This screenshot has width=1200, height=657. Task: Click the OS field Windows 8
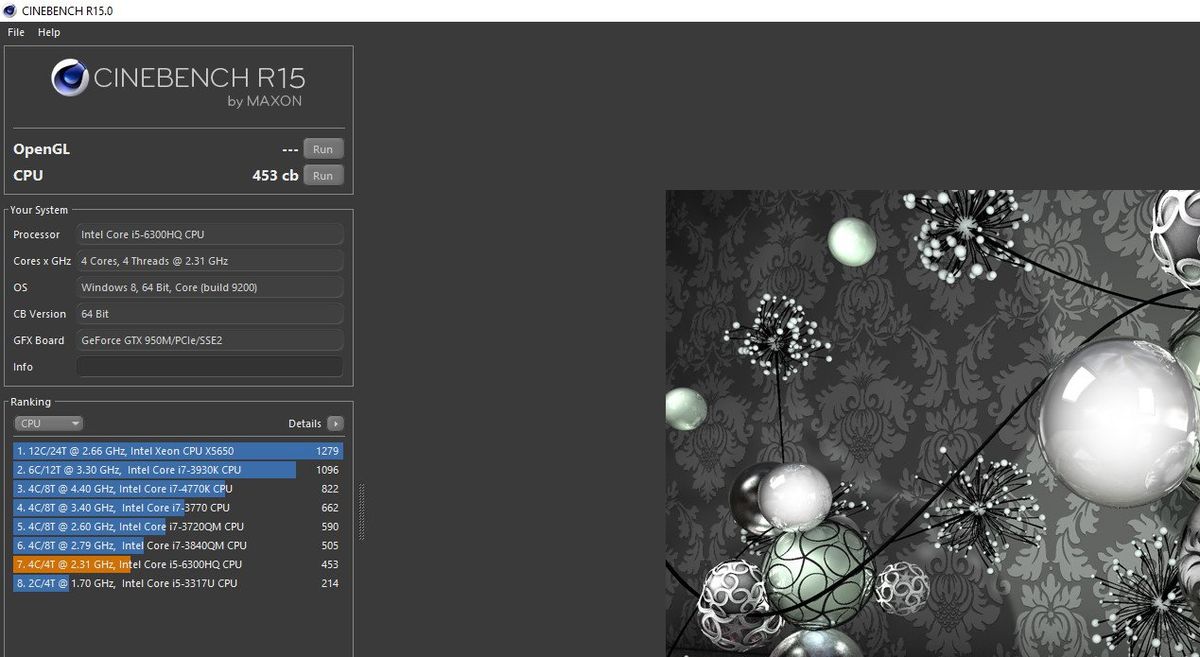pyautogui.click(x=210, y=287)
